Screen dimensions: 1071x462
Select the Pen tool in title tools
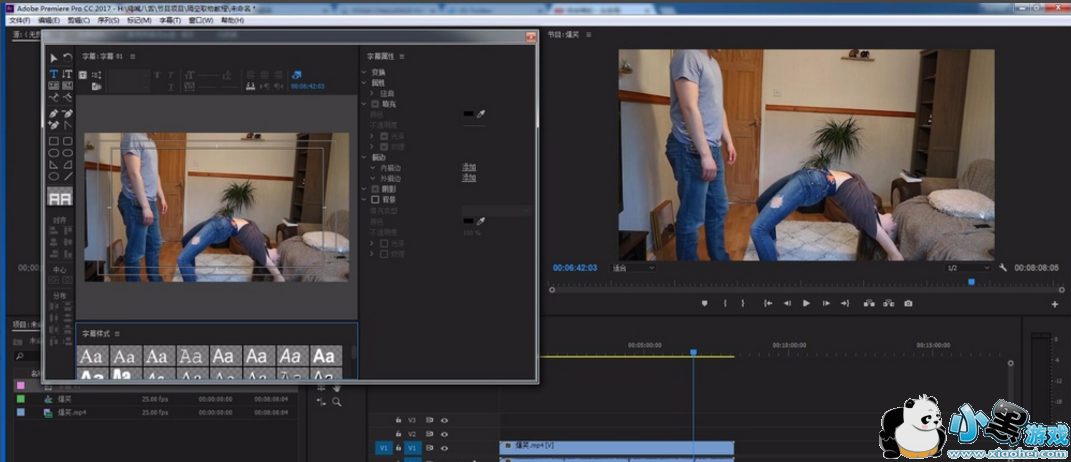coord(54,113)
